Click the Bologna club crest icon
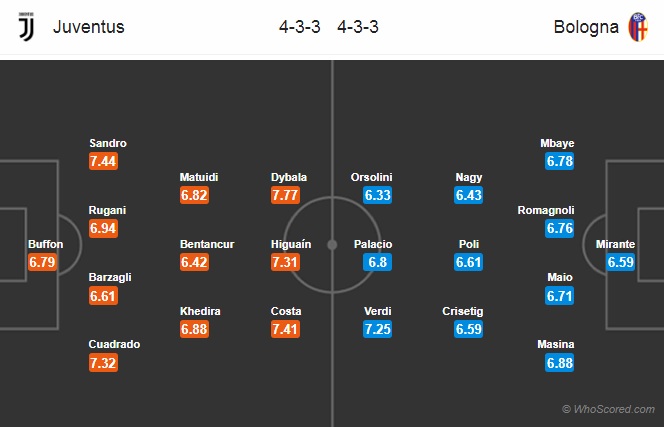Viewport: 664px width, 427px height. (x=638, y=27)
